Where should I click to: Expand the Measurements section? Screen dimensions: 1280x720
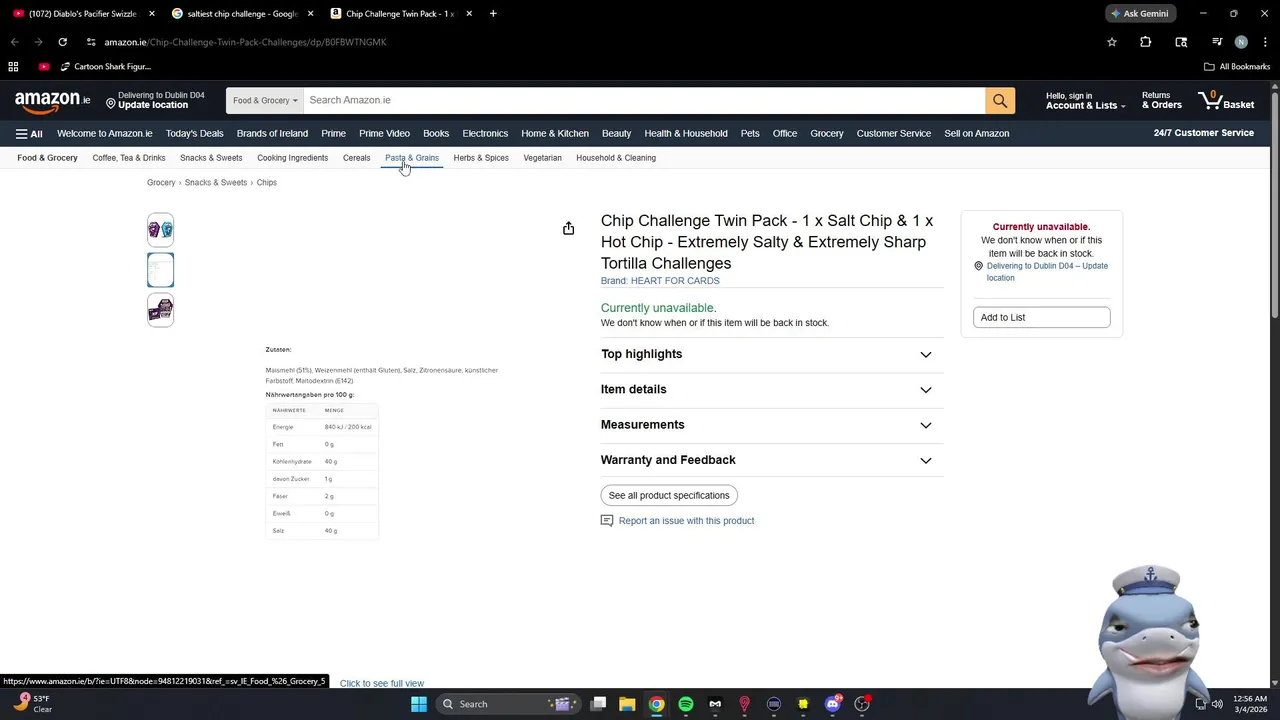click(771, 425)
